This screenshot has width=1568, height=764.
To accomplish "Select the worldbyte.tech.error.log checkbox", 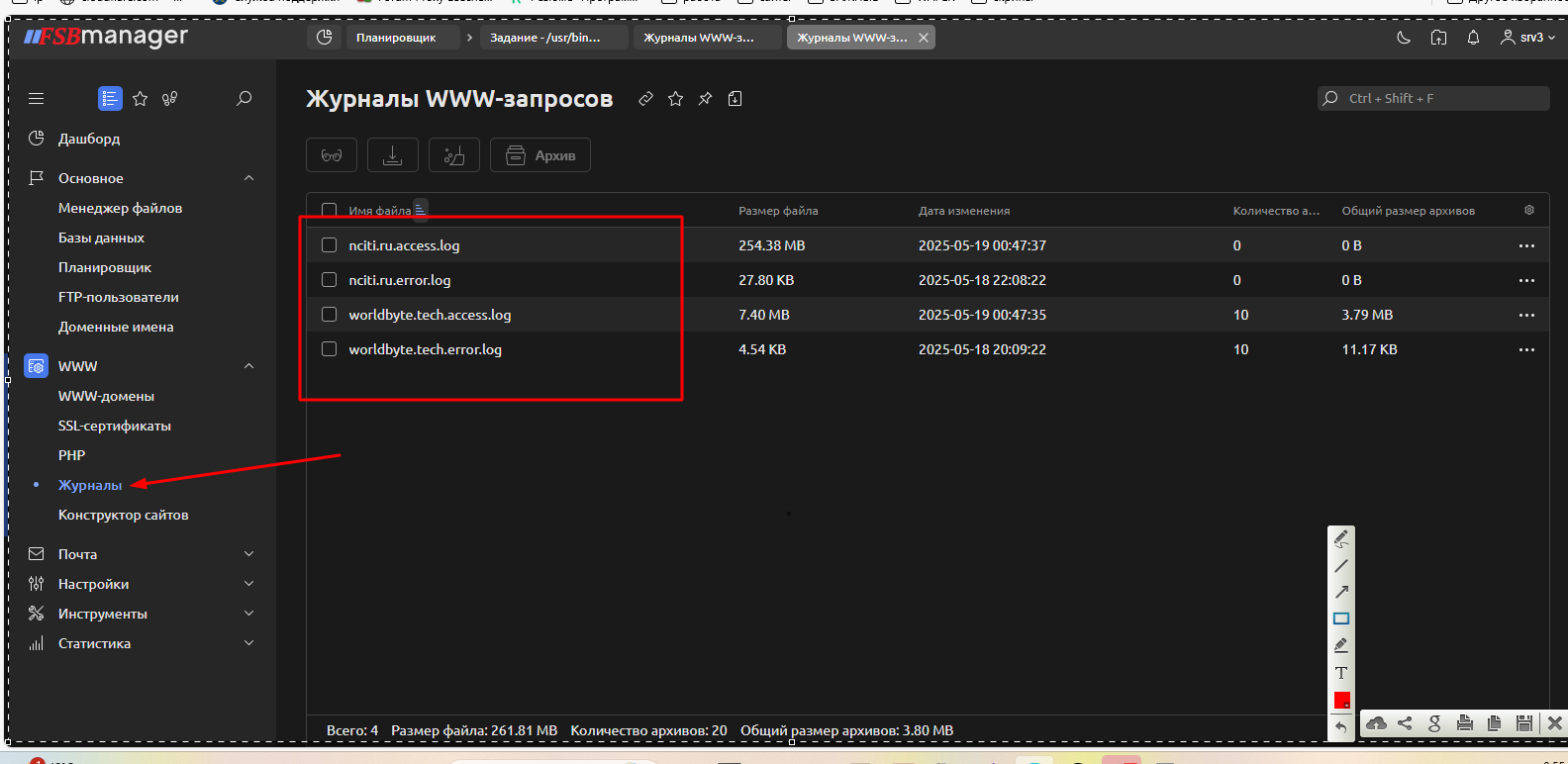I will 330,349.
